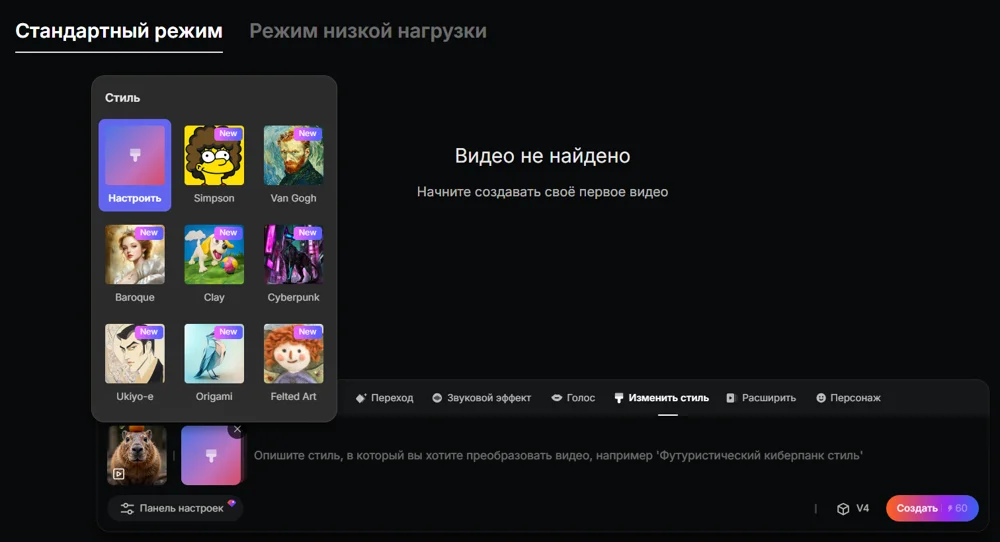Click the style description text field
The height and width of the screenshot is (542, 1000).
tap(558, 456)
